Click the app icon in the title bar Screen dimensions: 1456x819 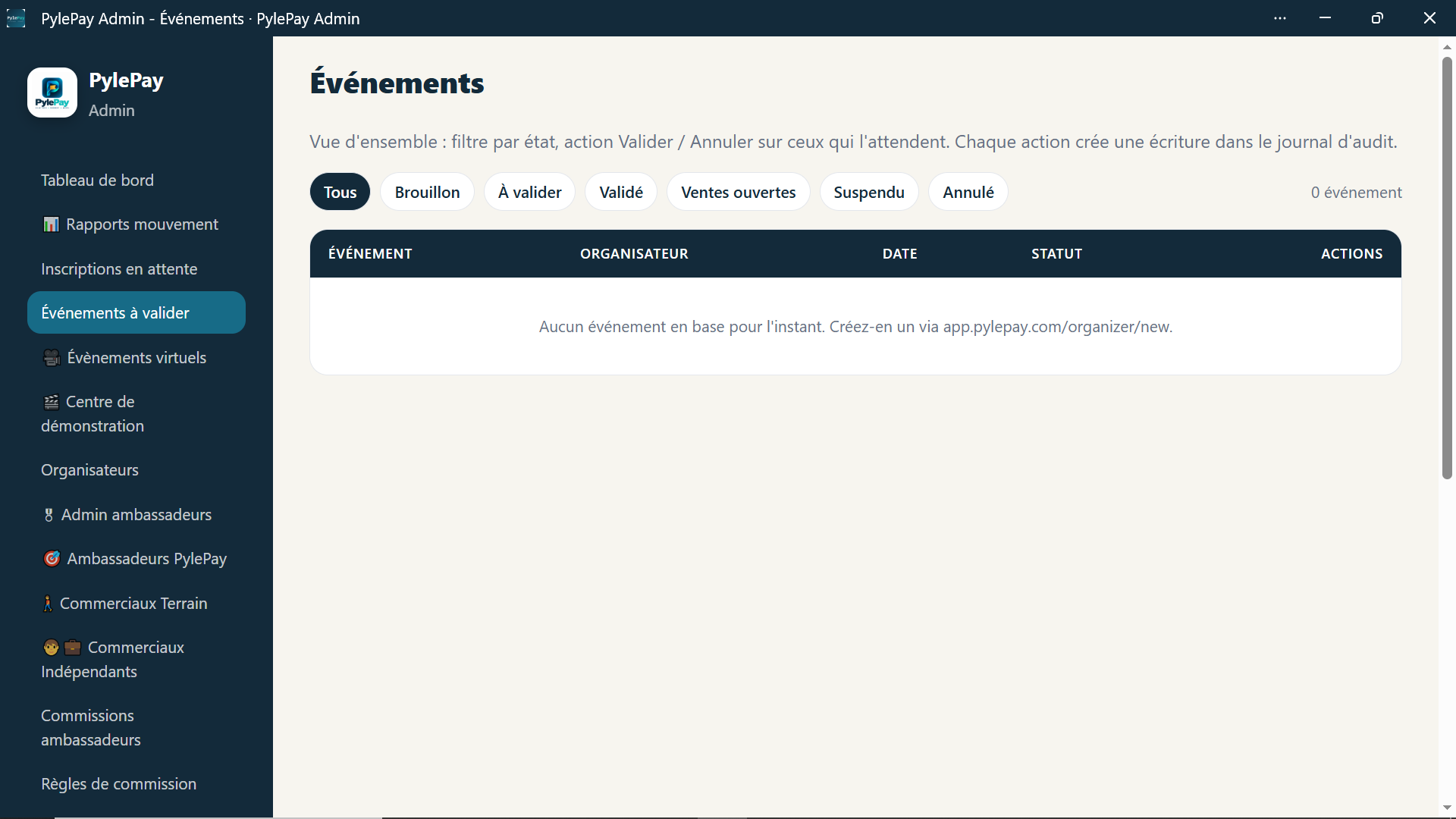click(16, 18)
